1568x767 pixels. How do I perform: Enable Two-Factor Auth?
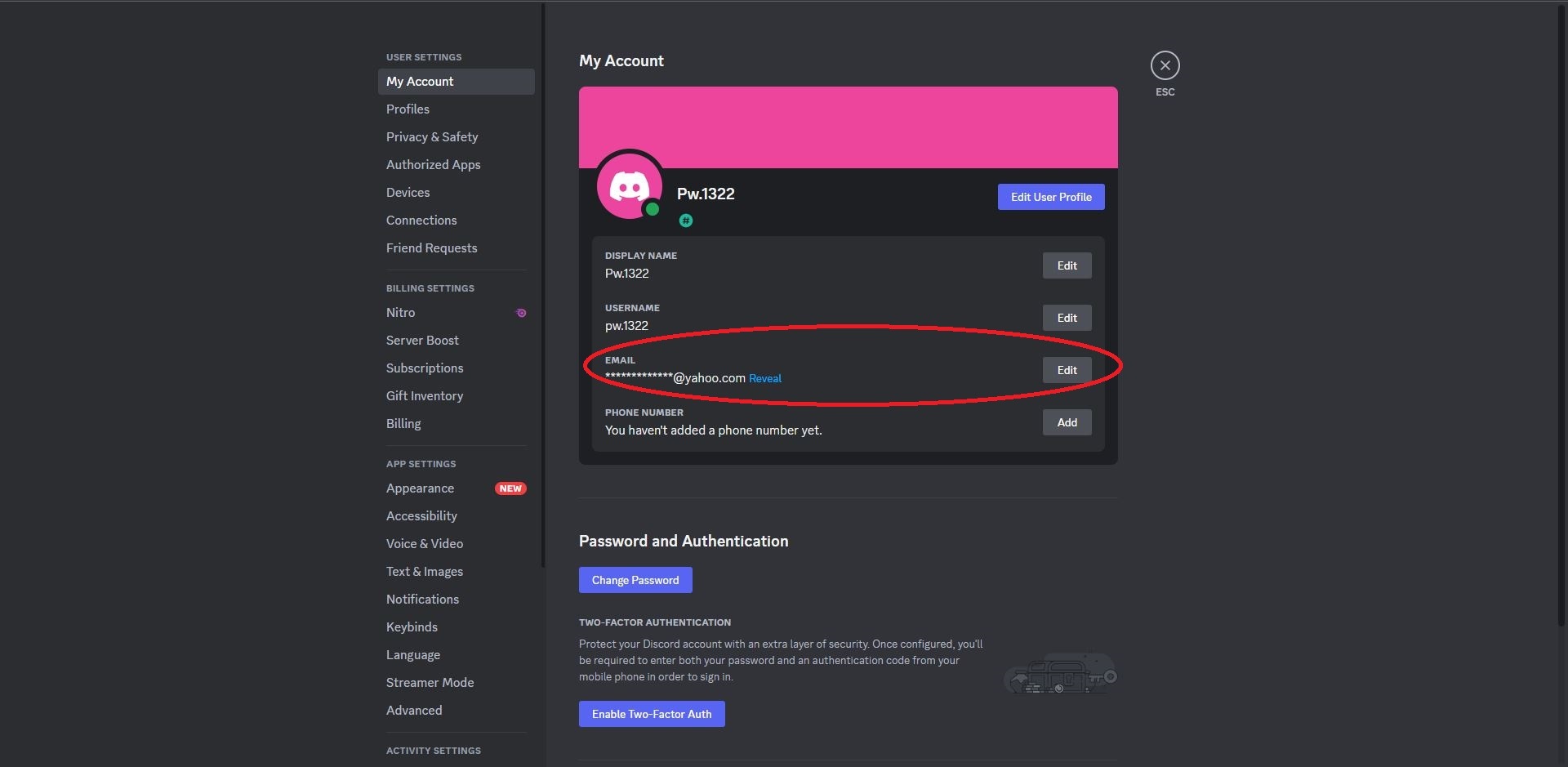pos(652,714)
